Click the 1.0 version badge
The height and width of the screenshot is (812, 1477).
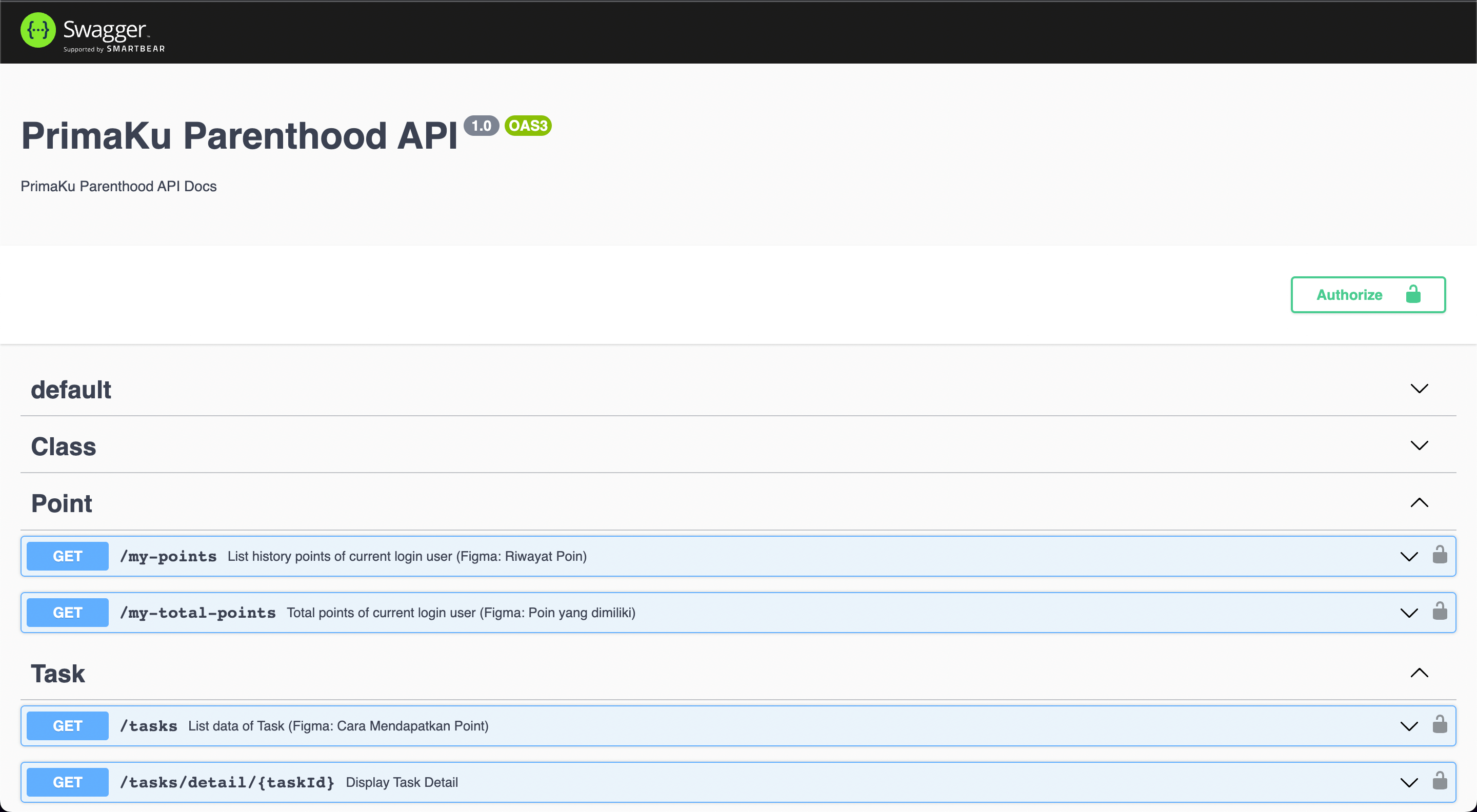click(x=481, y=126)
